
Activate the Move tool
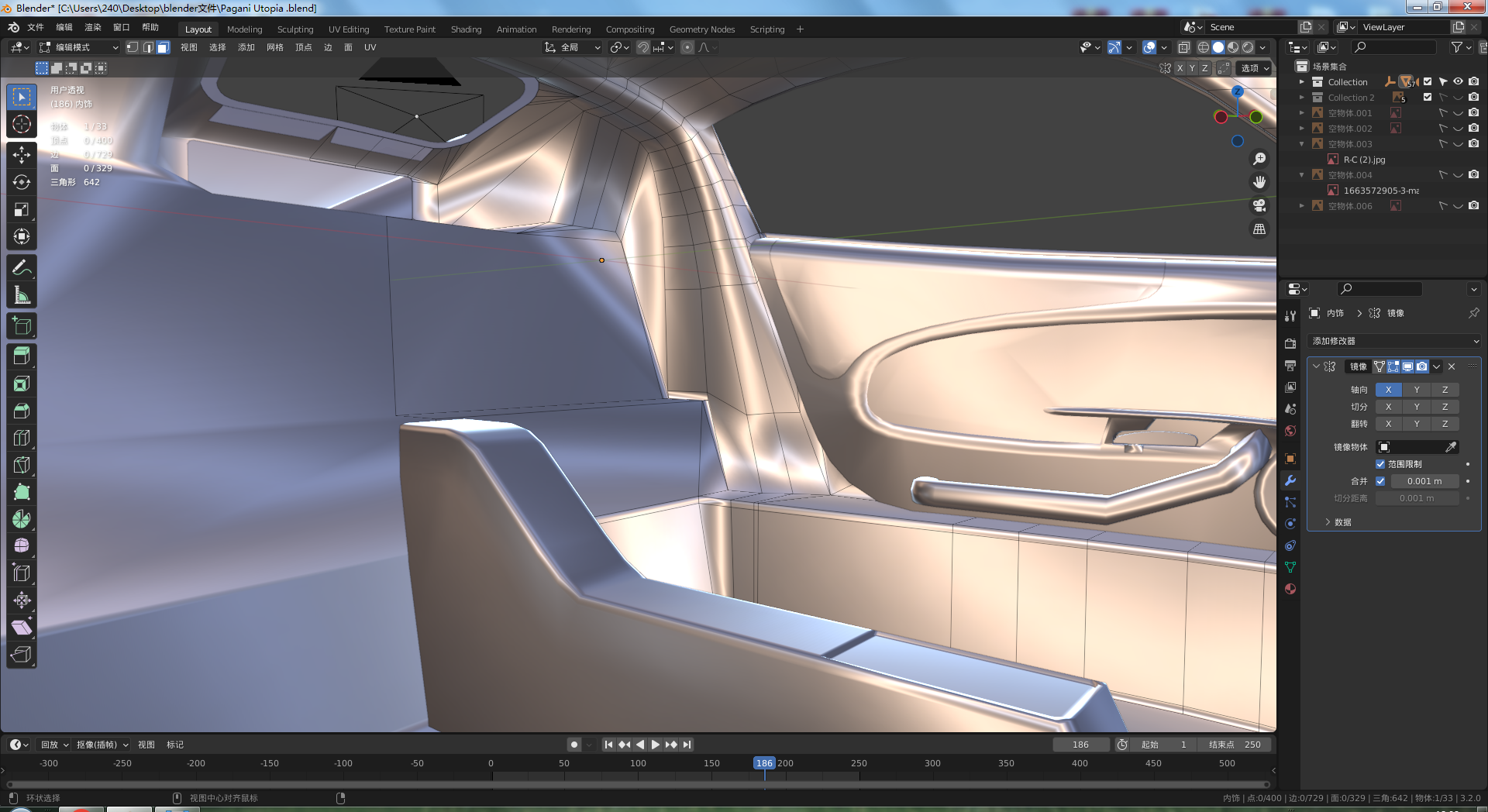coord(22,155)
